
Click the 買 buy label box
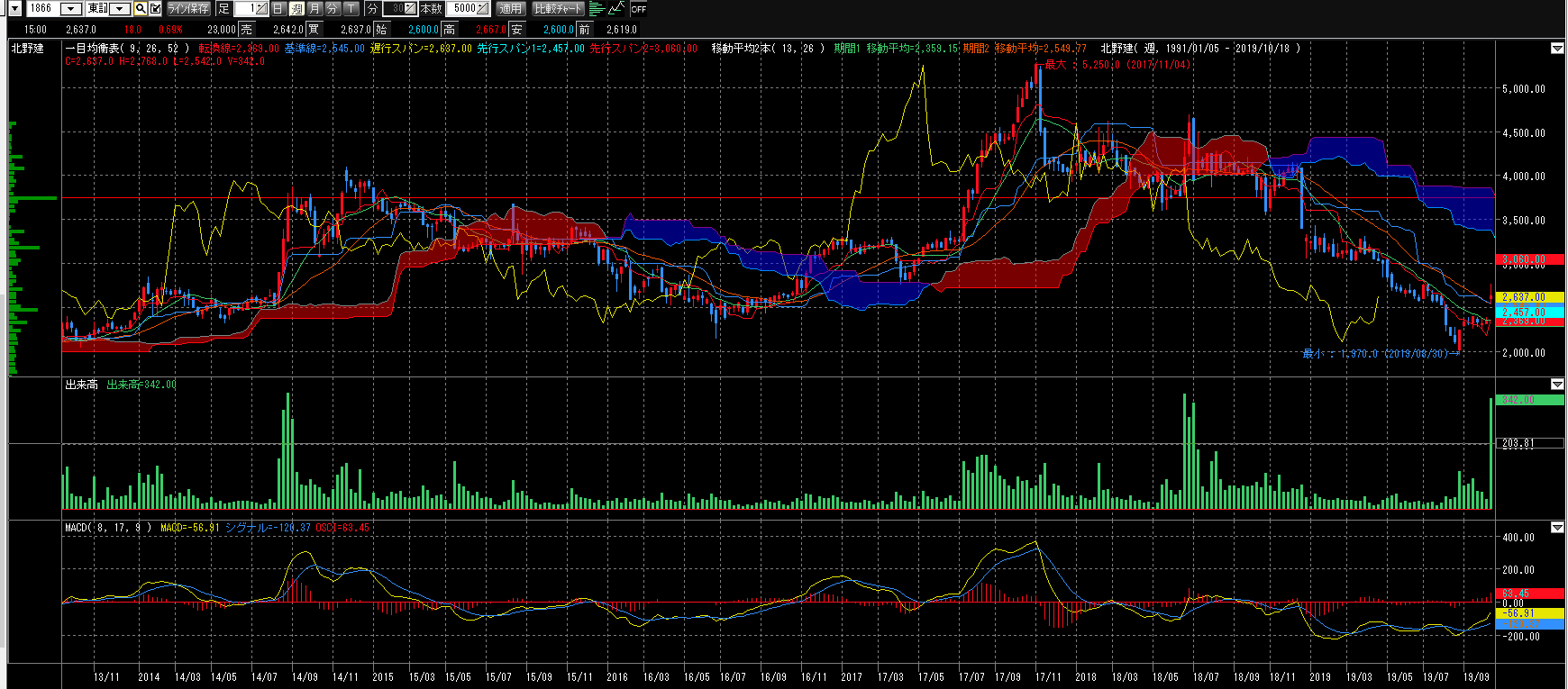tap(314, 30)
